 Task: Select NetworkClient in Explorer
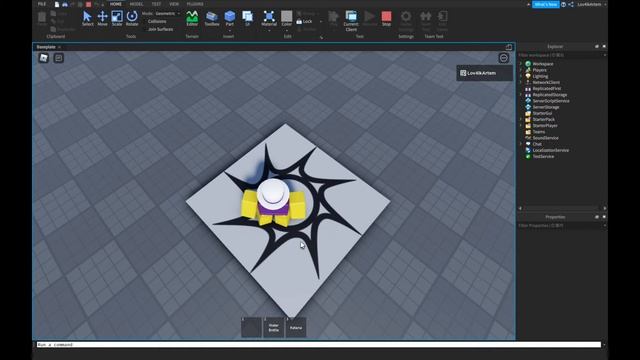(546, 82)
